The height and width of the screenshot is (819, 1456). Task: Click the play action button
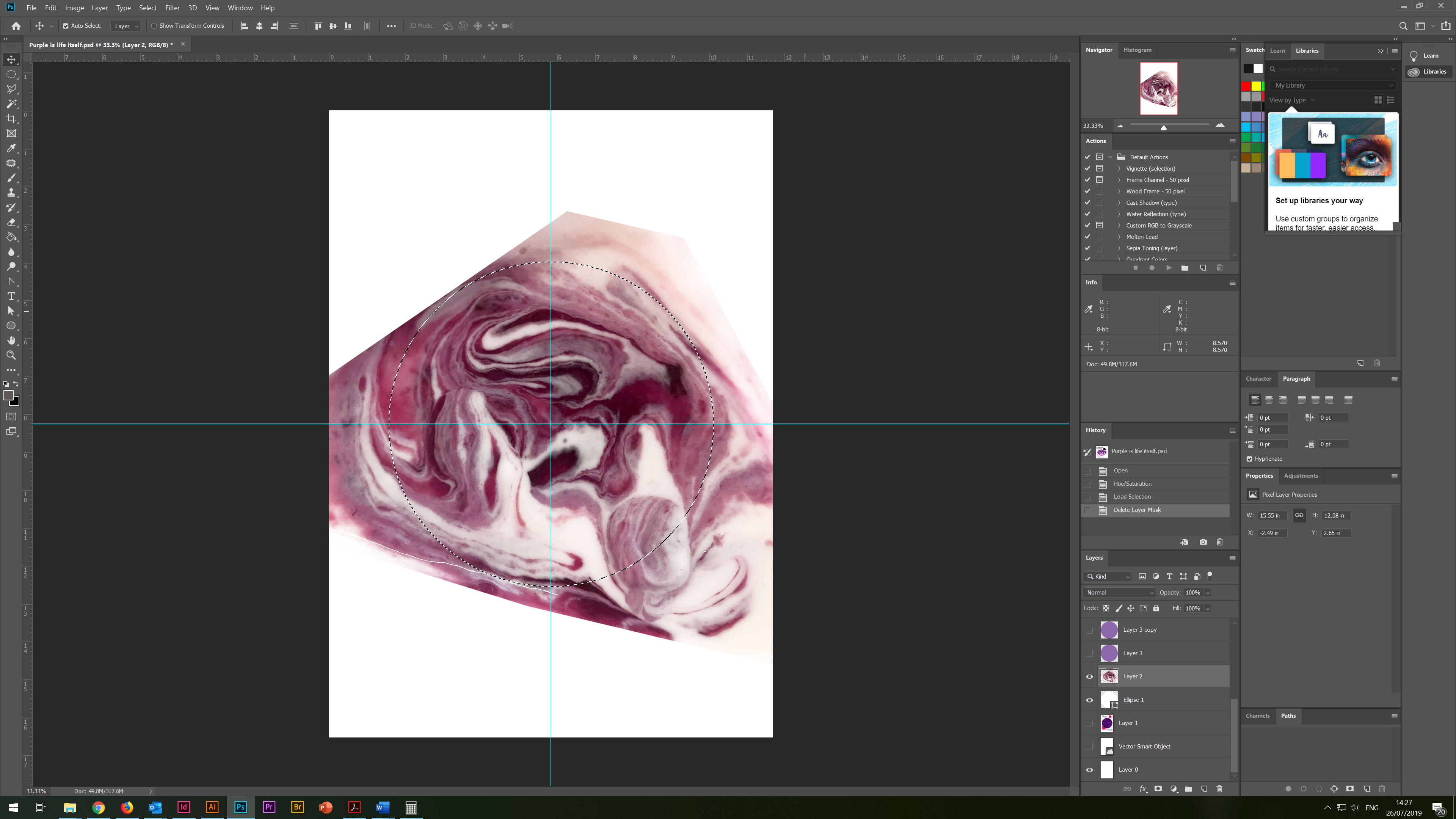coord(1168,268)
